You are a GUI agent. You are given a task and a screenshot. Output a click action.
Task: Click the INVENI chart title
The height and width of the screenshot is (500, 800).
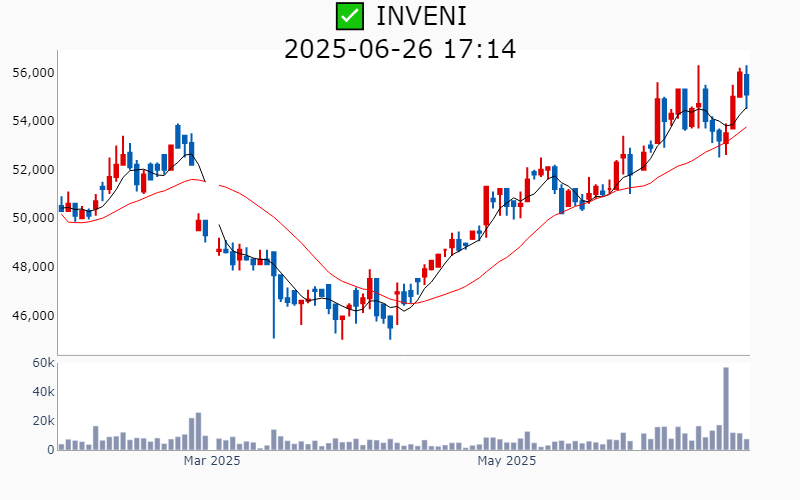point(421,16)
